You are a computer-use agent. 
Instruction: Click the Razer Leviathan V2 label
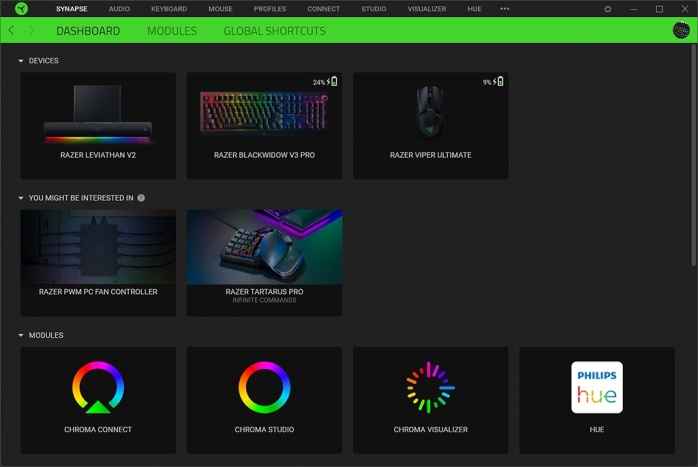tap(98, 155)
